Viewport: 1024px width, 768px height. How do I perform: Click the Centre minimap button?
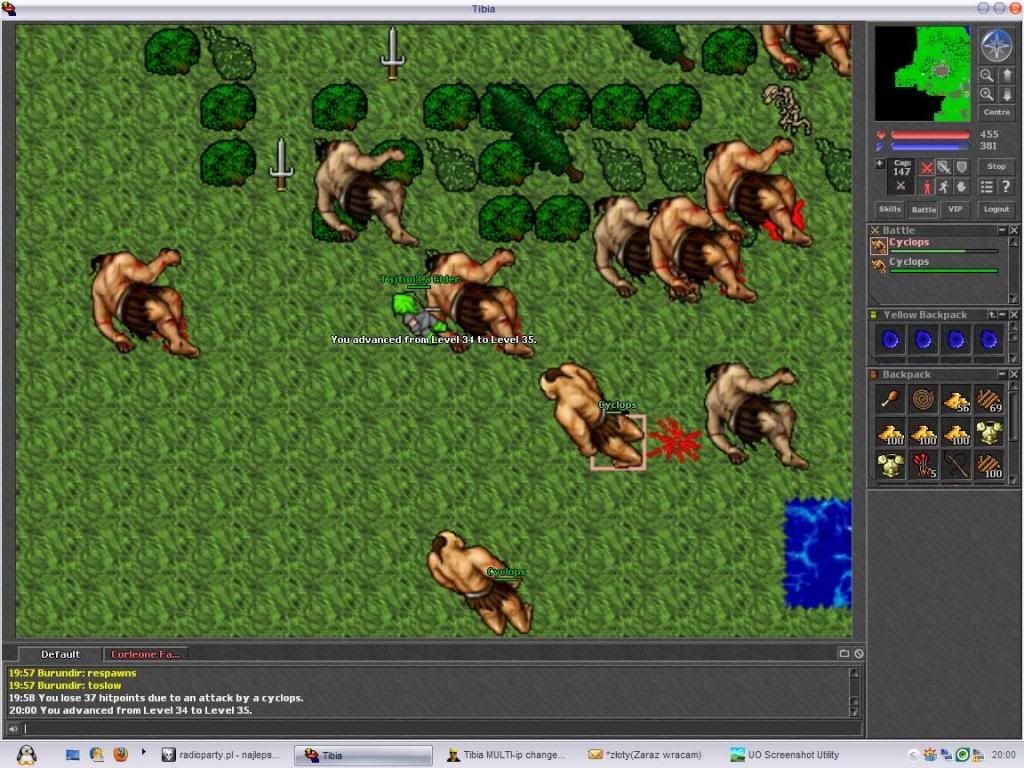pyautogui.click(x=997, y=112)
